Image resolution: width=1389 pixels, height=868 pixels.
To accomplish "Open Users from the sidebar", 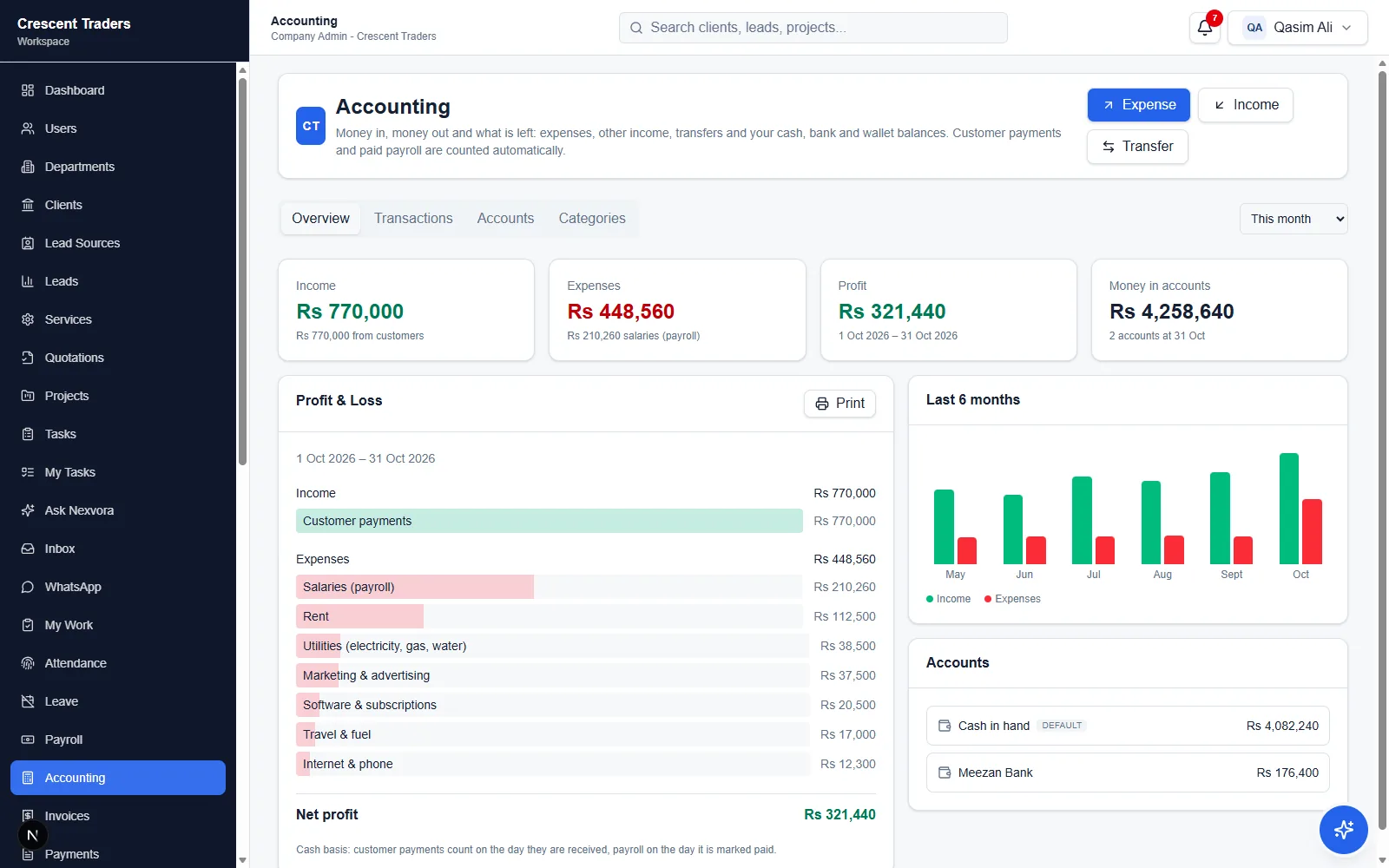I will coord(118,128).
